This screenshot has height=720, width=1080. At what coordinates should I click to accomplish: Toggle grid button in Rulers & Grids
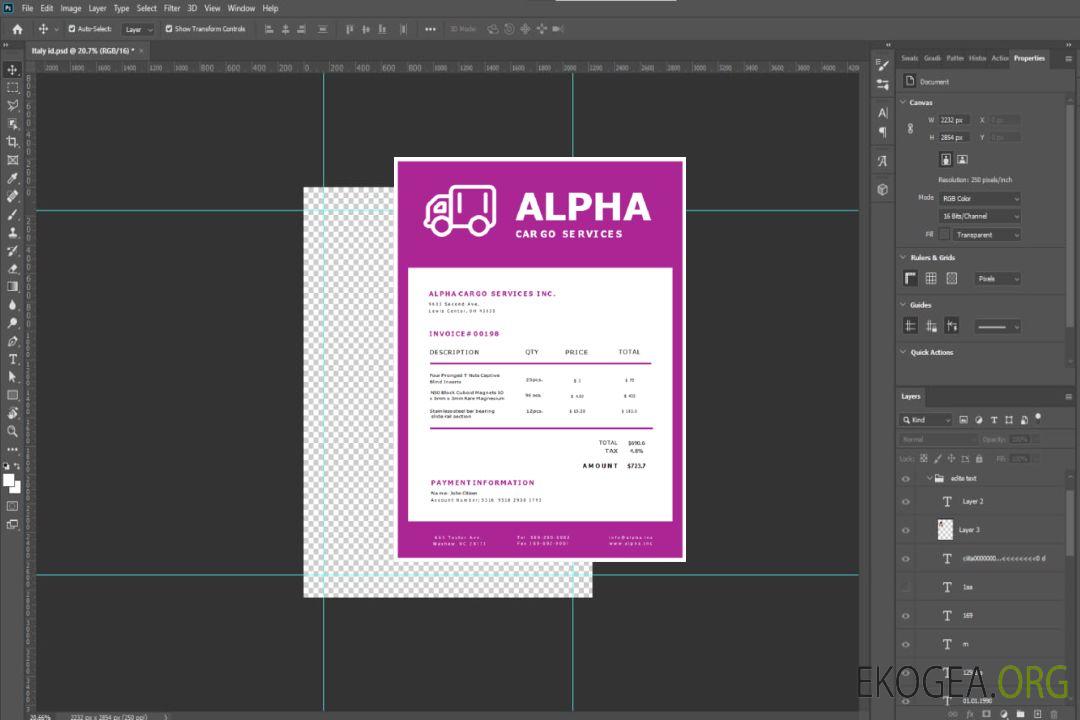[931, 278]
